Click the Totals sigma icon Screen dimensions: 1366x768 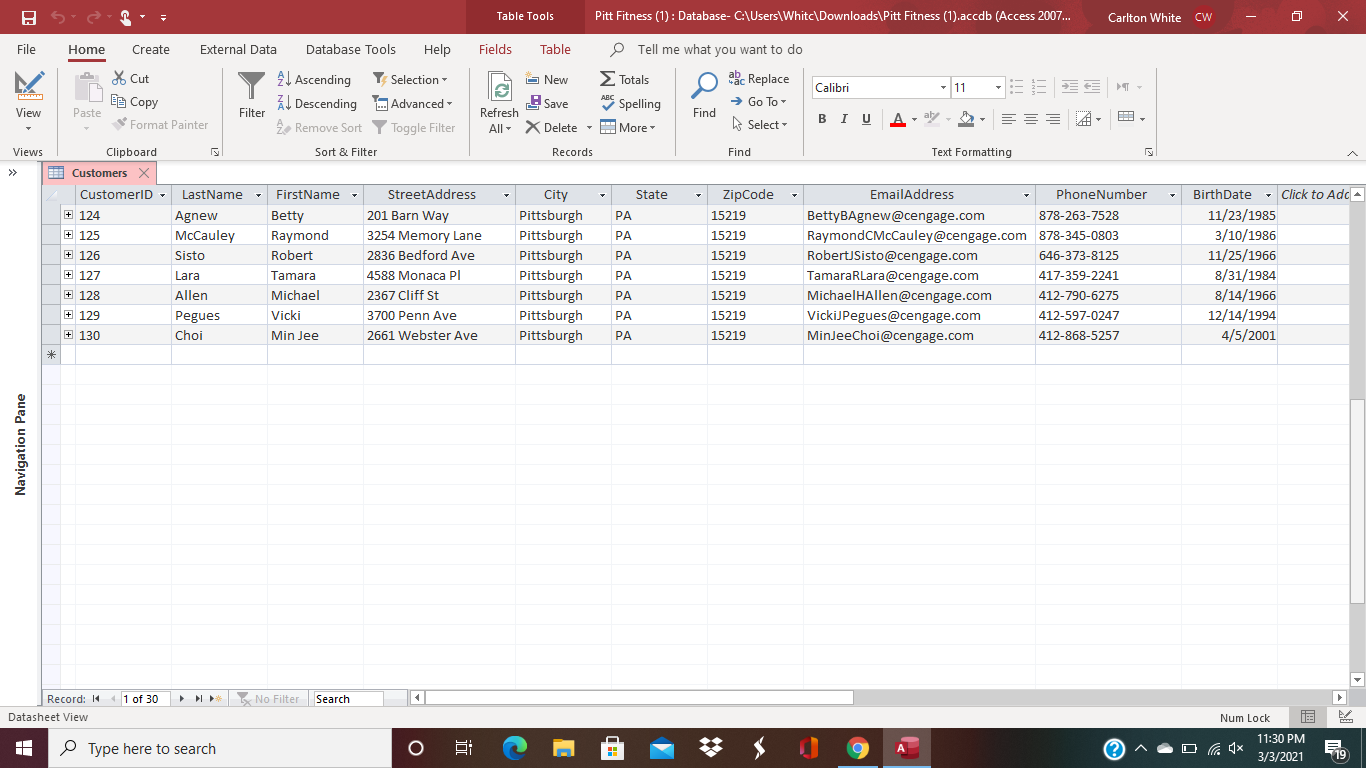click(608, 80)
